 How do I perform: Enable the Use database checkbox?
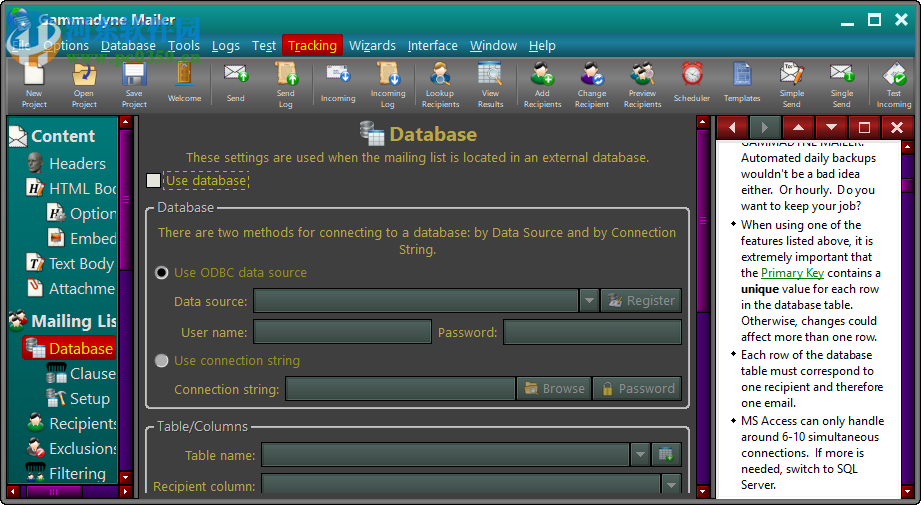coord(153,180)
